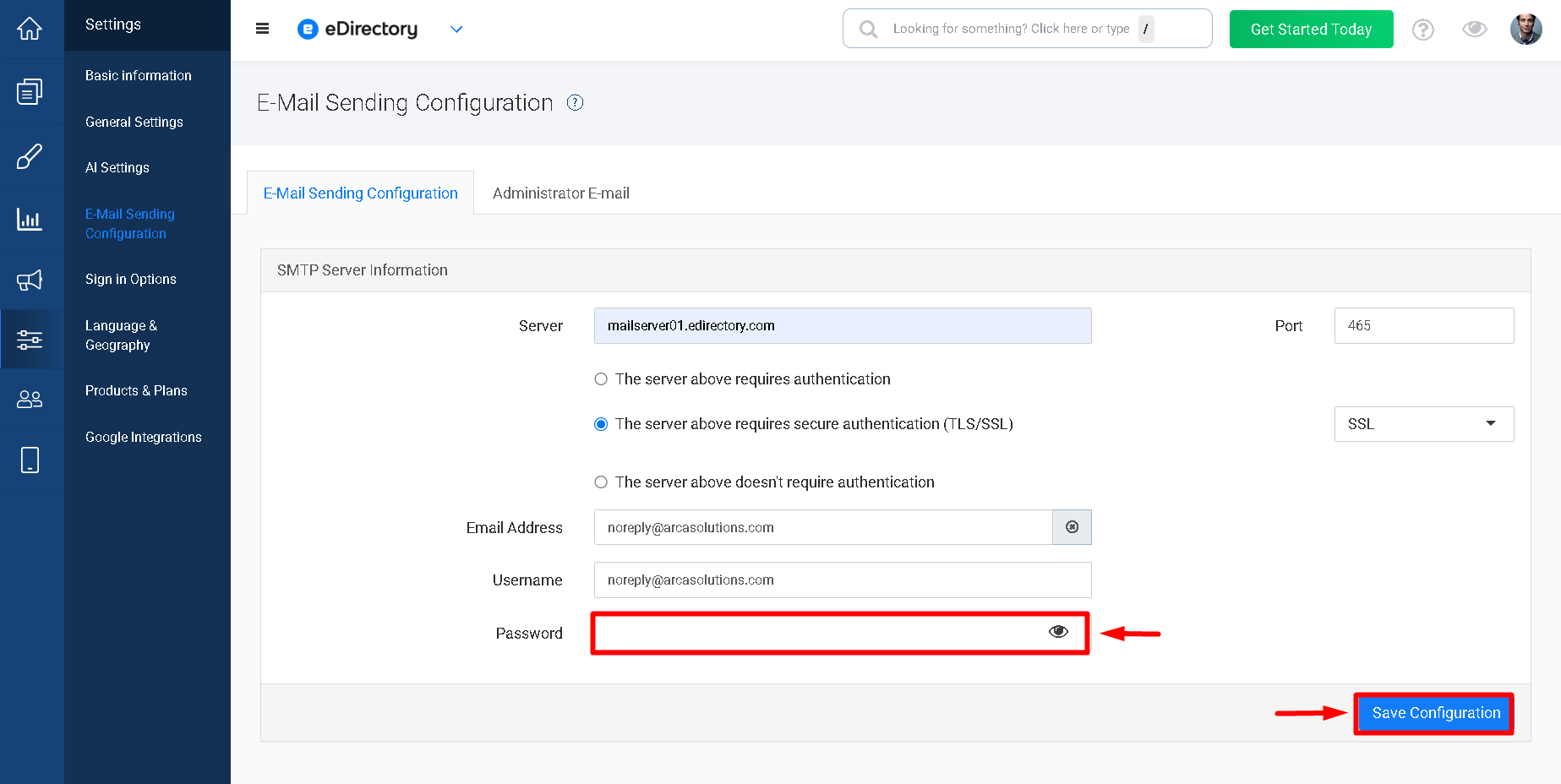Screen dimensions: 1561x784
Task: Expand the chevron next to eDirectory
Action: pyautogui.click(x=456, y=29)
